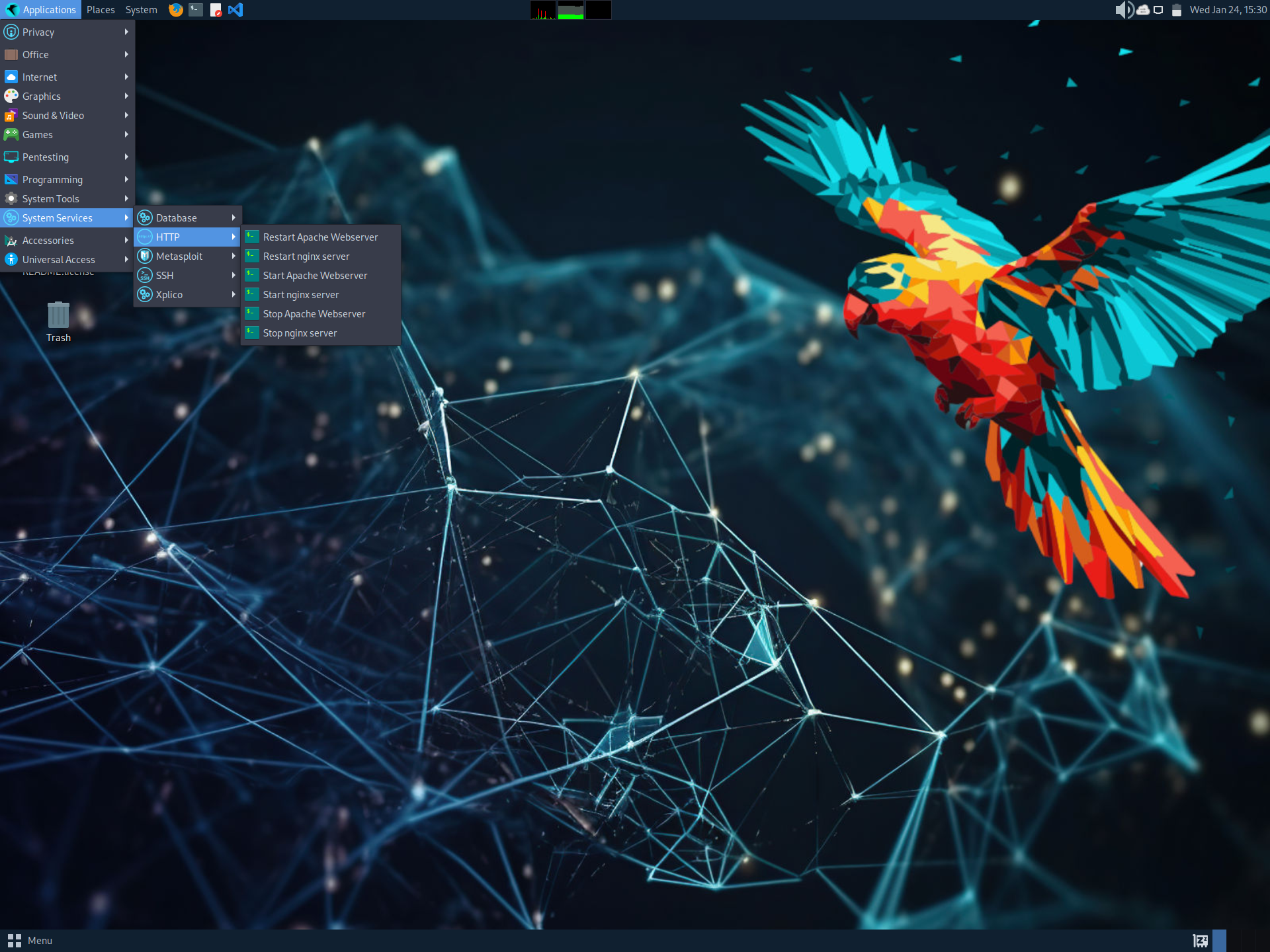Open the Places menu
Image resolution: width=1270 pixels, height=952 pixels.
click(x=101, y=10)
